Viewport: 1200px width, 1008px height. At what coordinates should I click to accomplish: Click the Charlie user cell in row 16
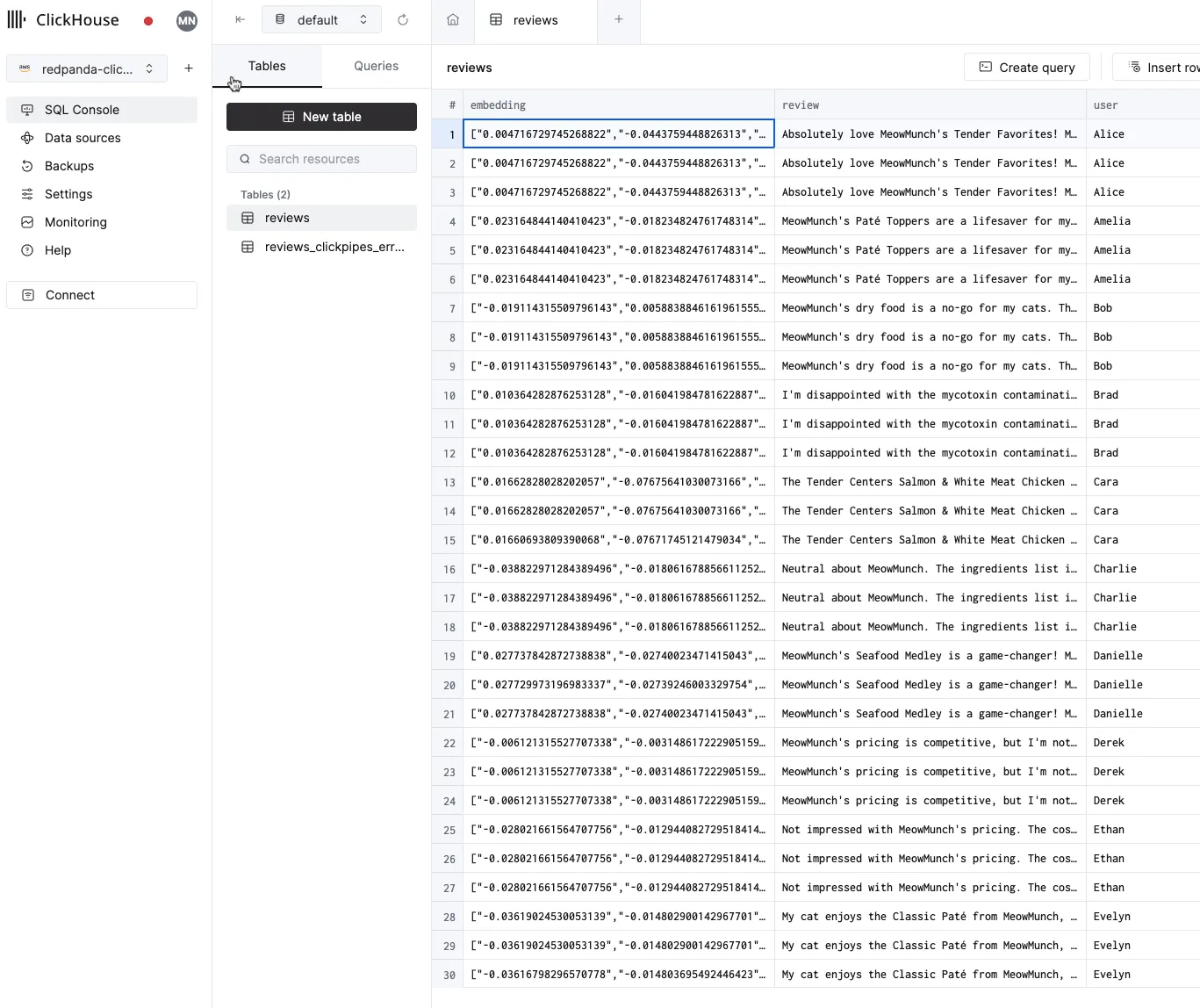pyautogui.click(x=1143, y=569)
